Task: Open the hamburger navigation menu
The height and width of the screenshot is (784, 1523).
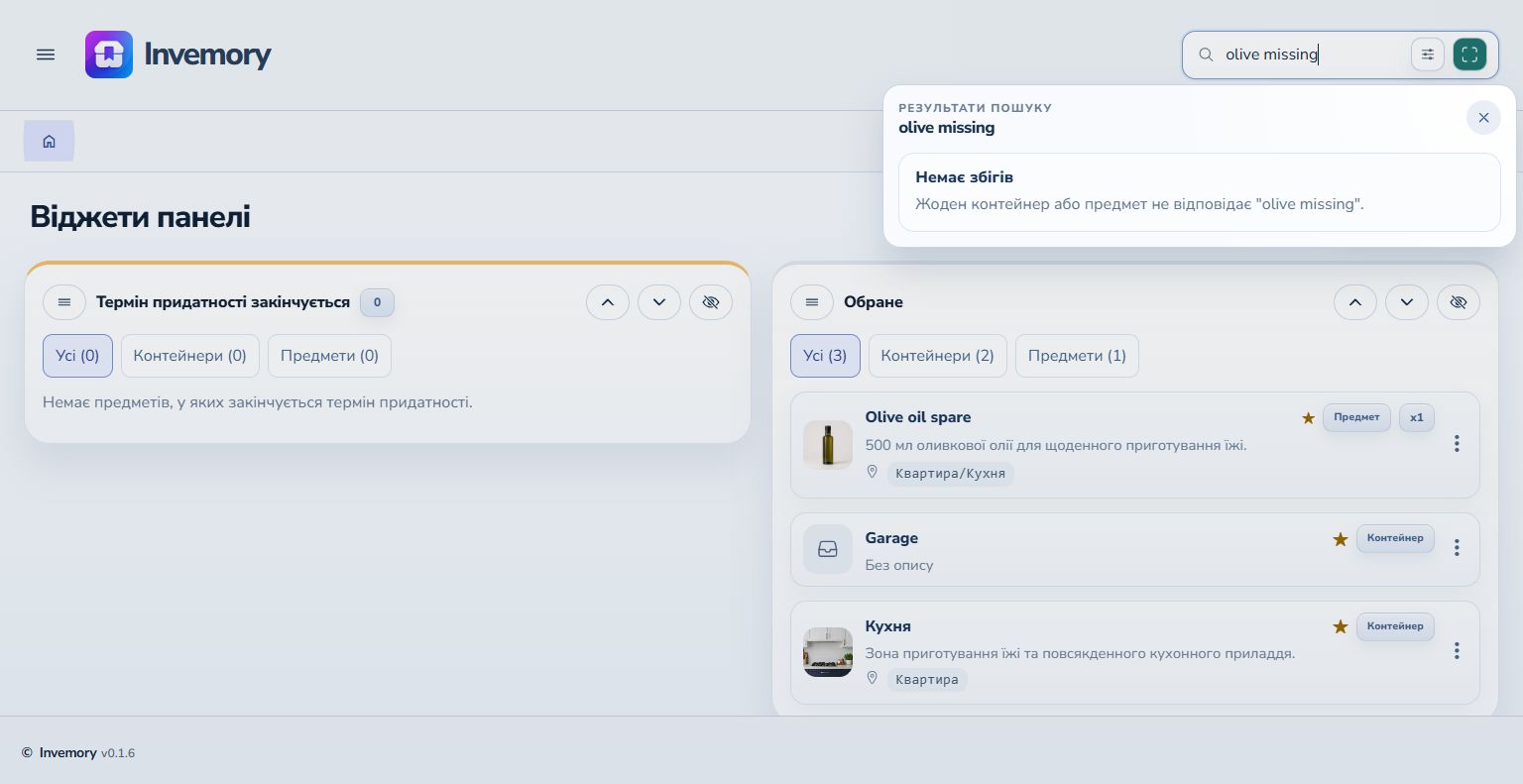Action: [46, 55]
